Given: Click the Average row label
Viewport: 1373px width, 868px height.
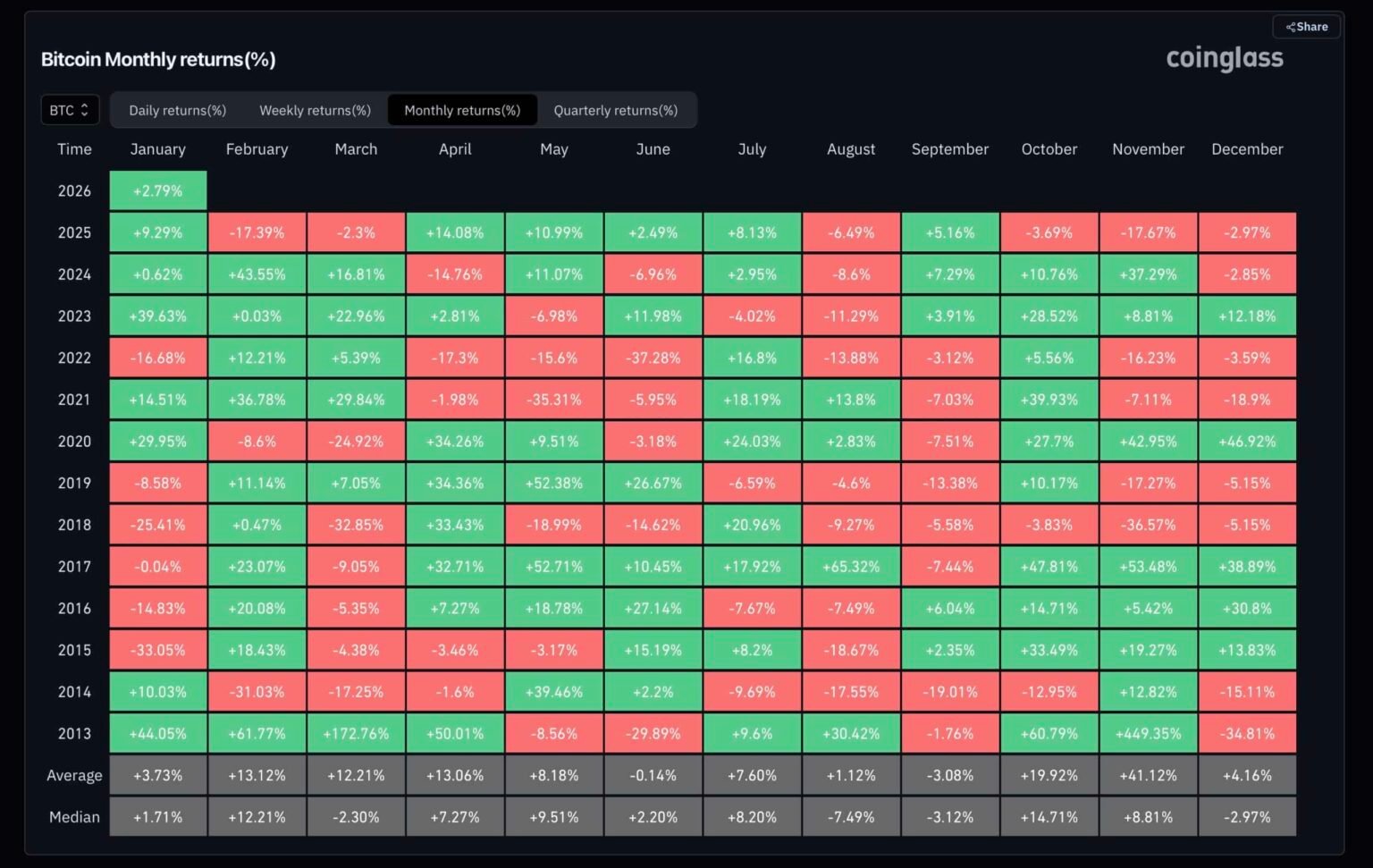Looking at the screenshot, I should coord(74,775).
